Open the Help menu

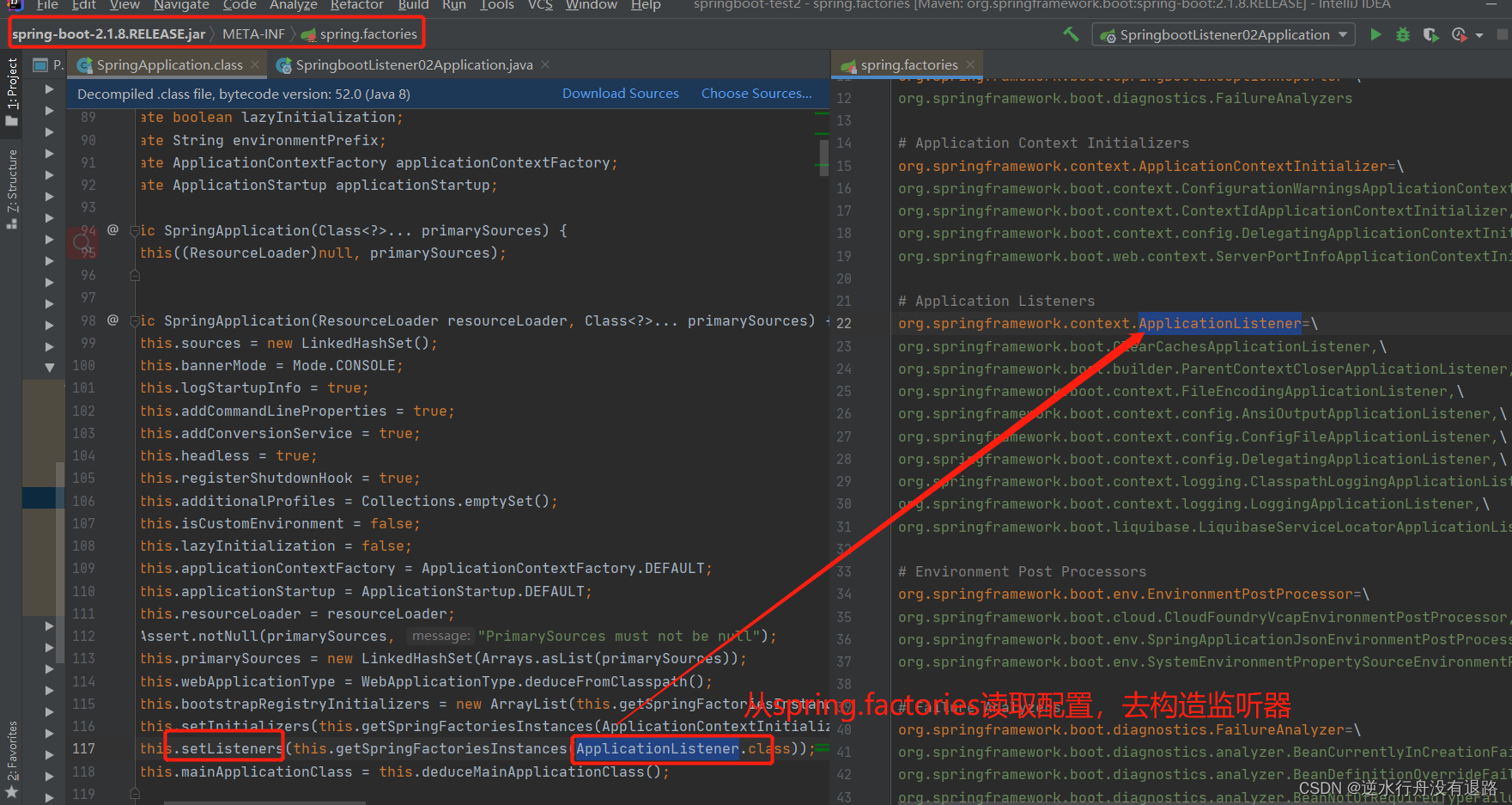(x=646, y=5)
